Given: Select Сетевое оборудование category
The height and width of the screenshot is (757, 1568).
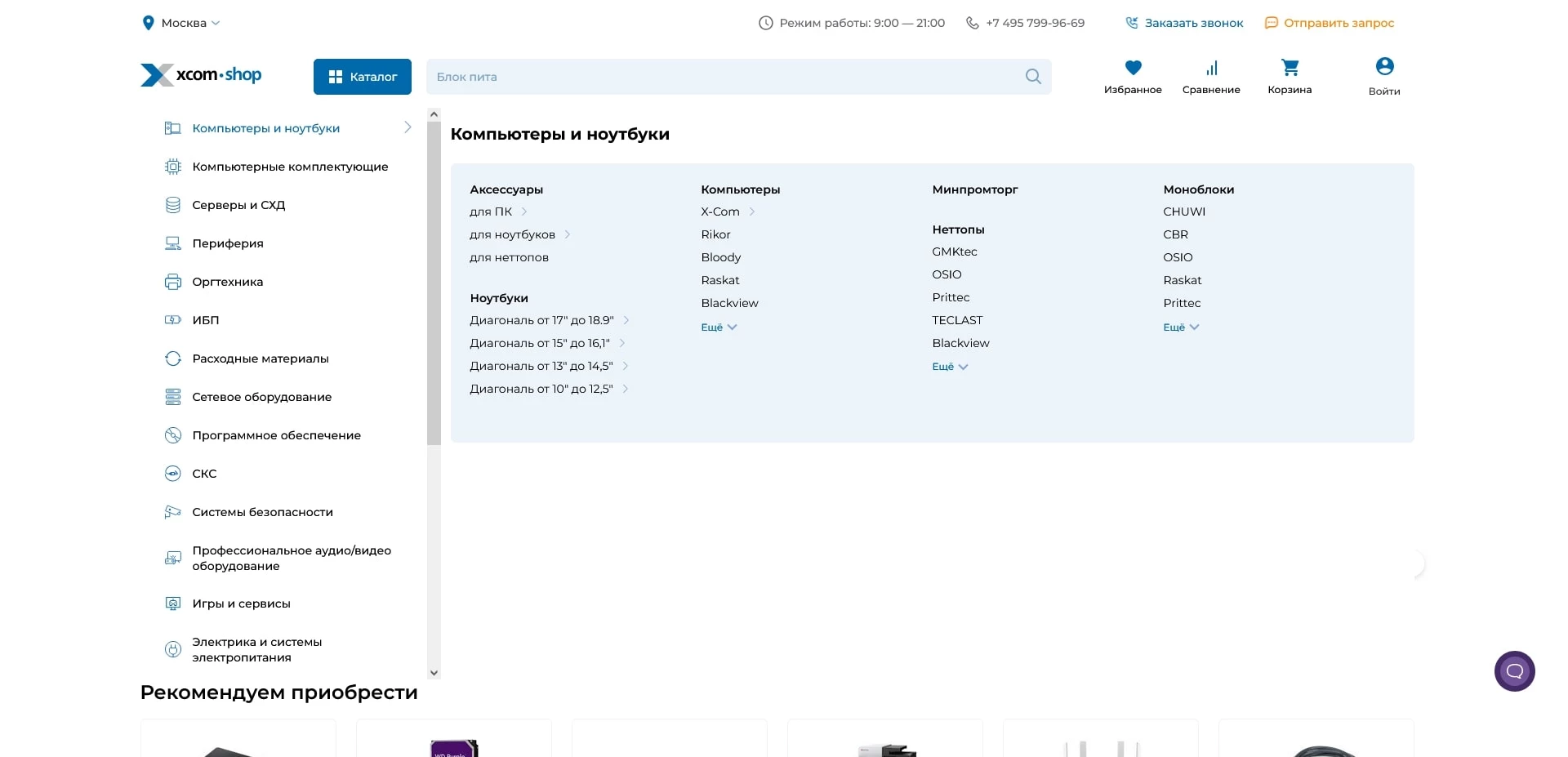Looking at the screenshot, I should [261, 397].
